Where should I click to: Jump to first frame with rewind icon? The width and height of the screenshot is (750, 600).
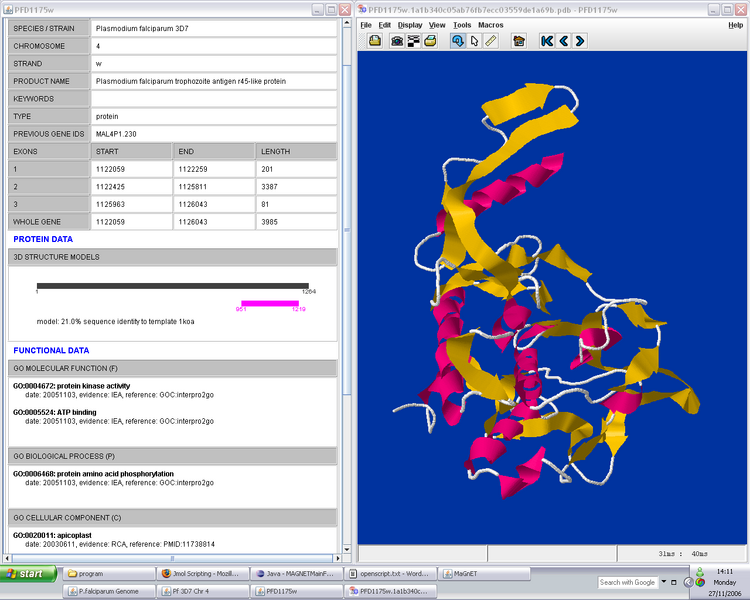point(546,41)
